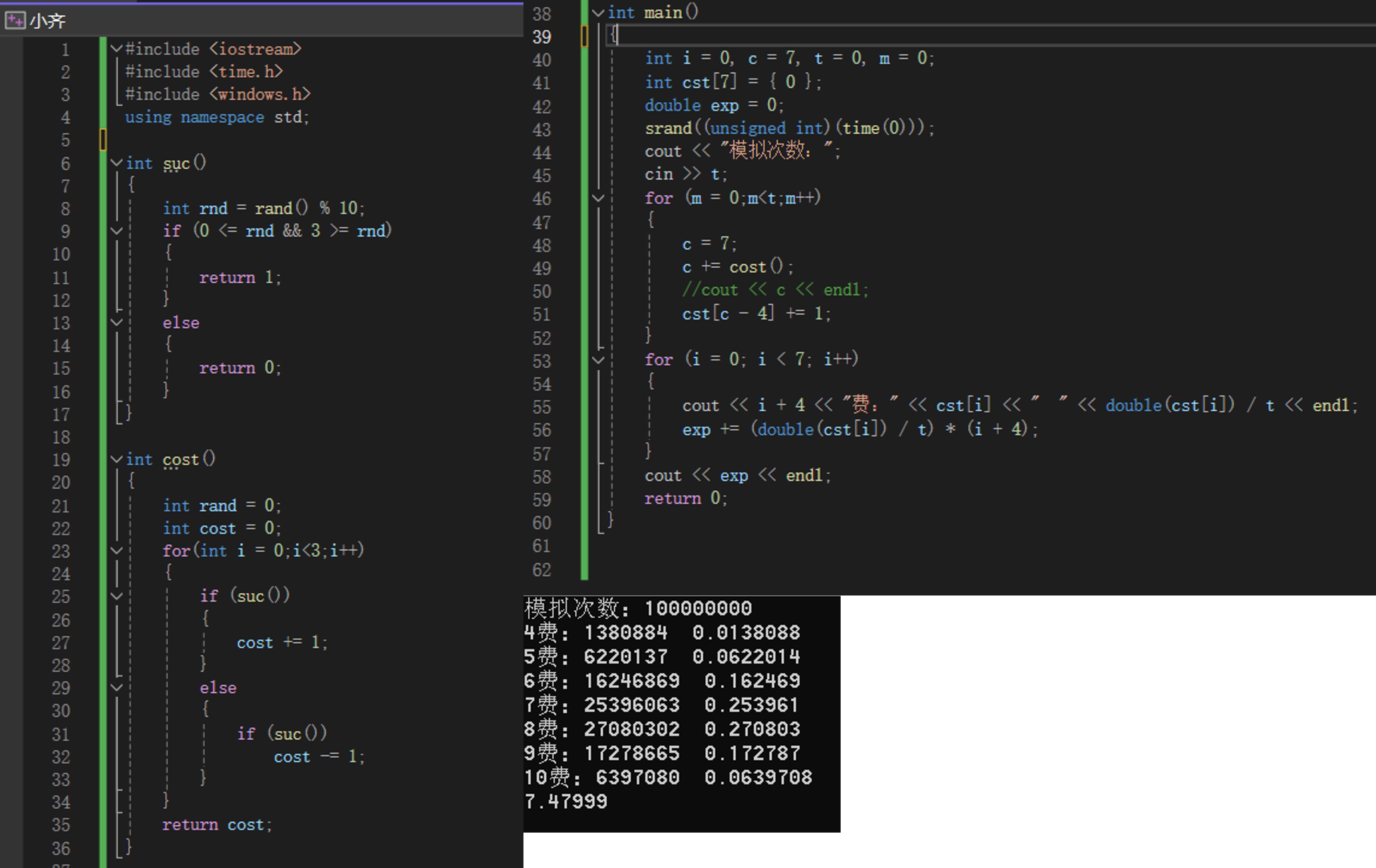Click the commented '//cout << c << endl;' line

tap(775, 290)
